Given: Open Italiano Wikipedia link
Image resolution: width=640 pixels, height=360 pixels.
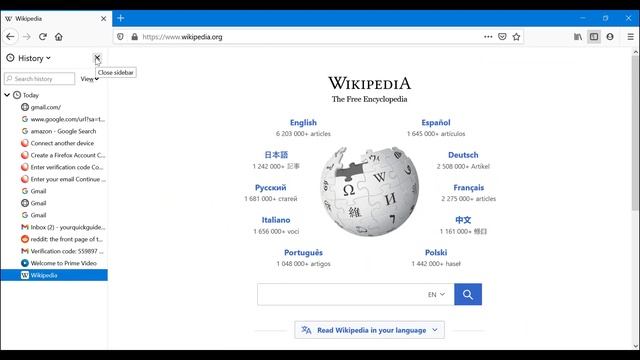Looking at the screenshot, I should click(276, 220).
